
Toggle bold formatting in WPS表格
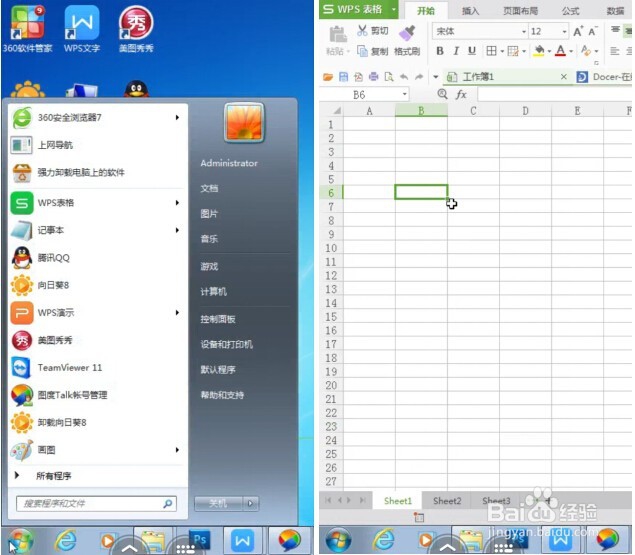tap(440, 51)
